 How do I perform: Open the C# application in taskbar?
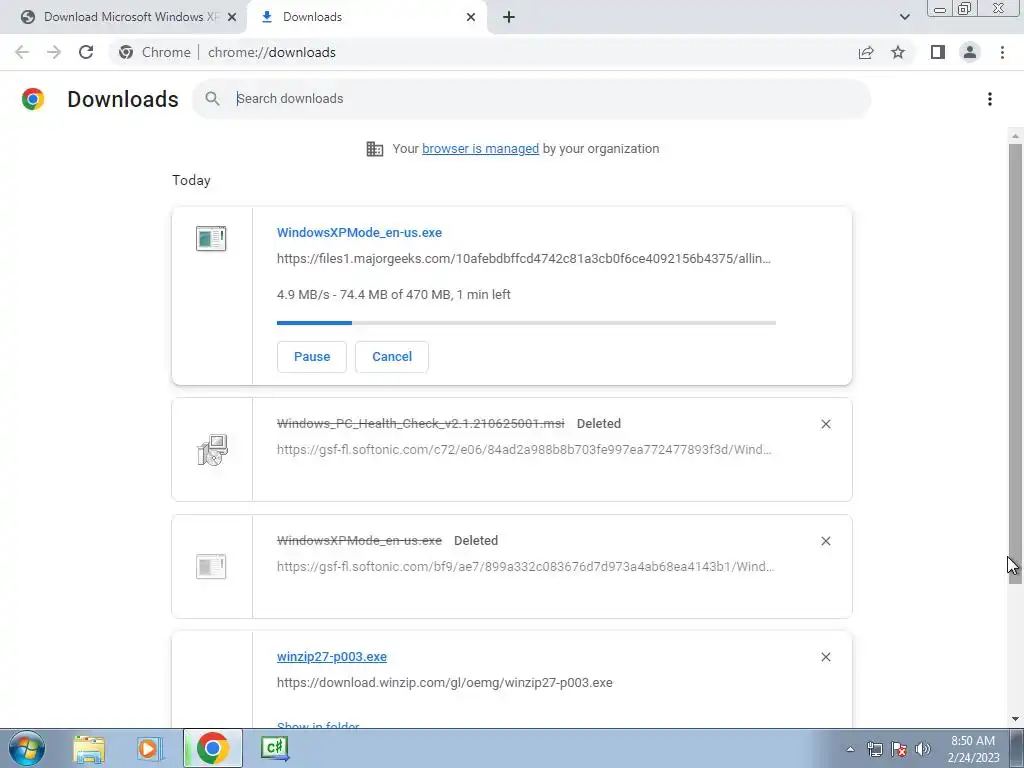[x=275, y=748]
